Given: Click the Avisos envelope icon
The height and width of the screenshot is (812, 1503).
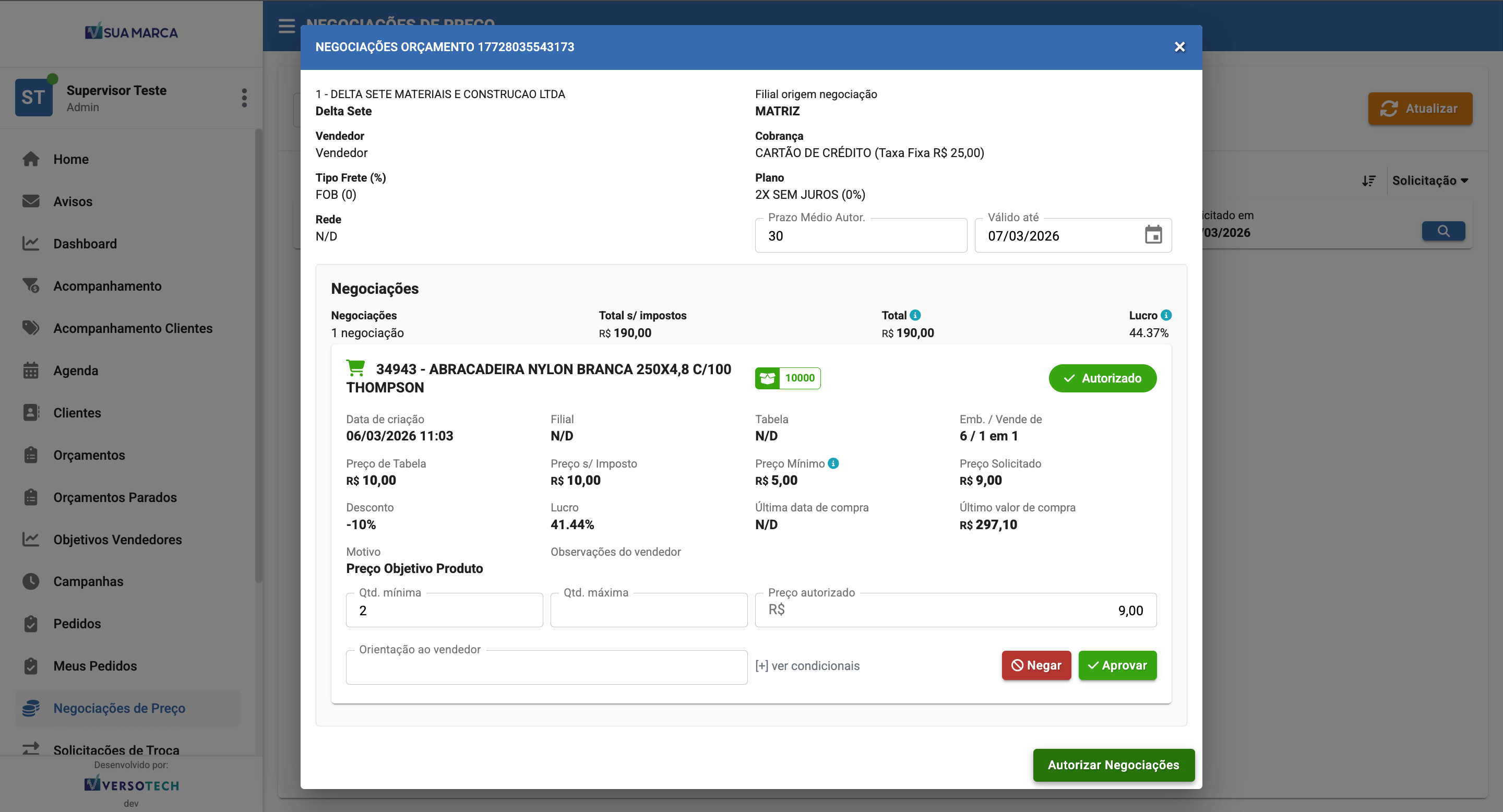Looking at the screenshot, I should pos(31,201).
